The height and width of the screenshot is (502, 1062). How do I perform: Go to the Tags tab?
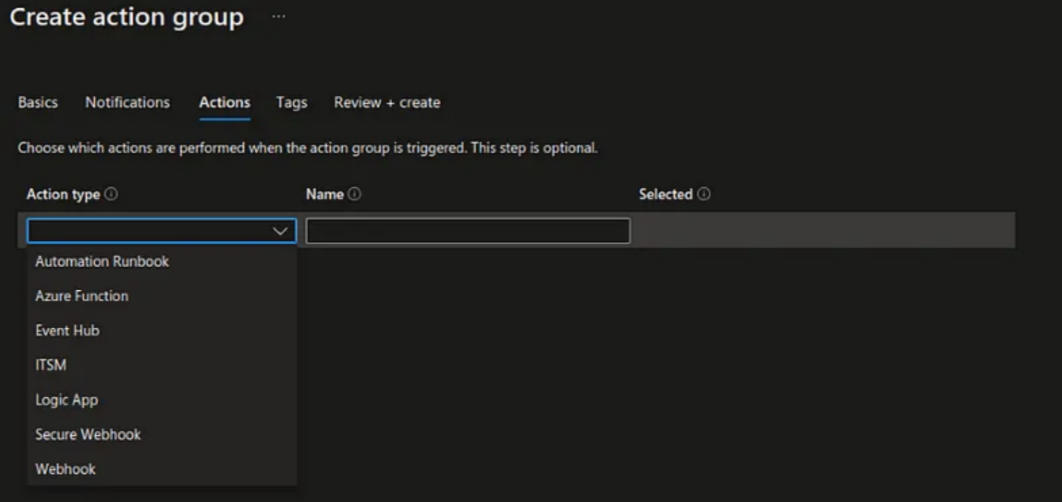pyautogui.click(x=291, y=102)
